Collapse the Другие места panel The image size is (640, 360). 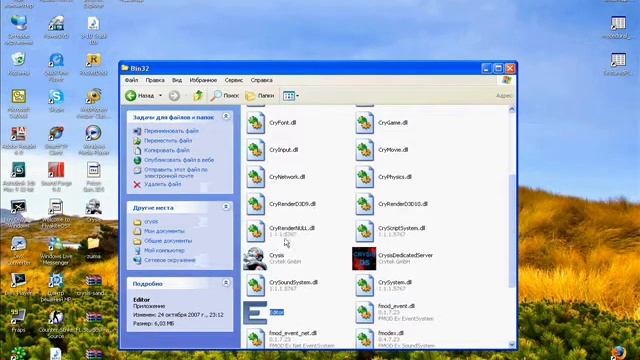coord(226,207)
